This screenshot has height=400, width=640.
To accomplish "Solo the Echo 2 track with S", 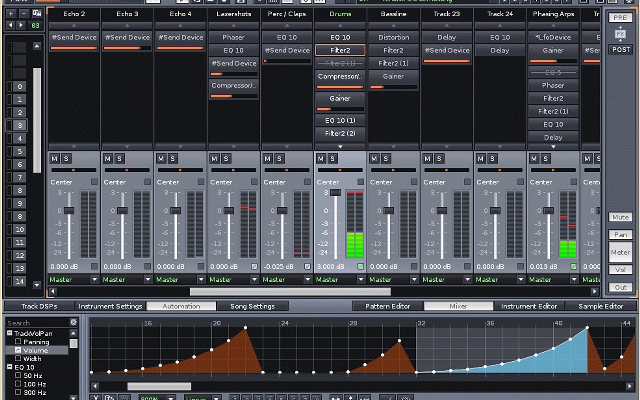I will pos(66,159).
